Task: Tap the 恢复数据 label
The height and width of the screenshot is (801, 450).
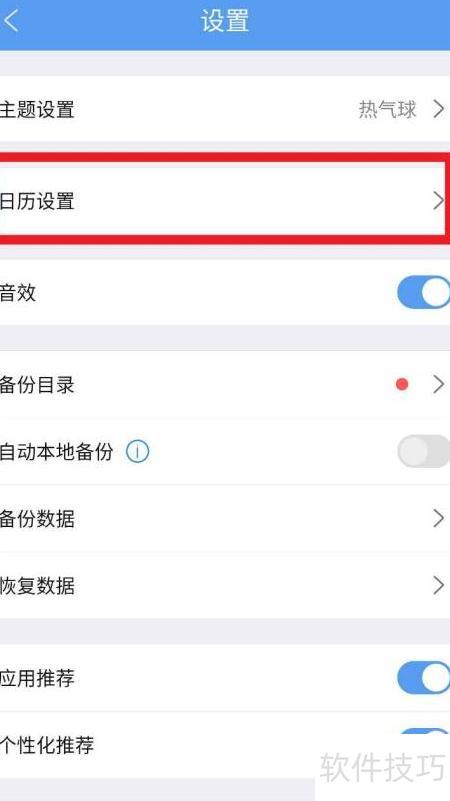Action: click(37, 585)
